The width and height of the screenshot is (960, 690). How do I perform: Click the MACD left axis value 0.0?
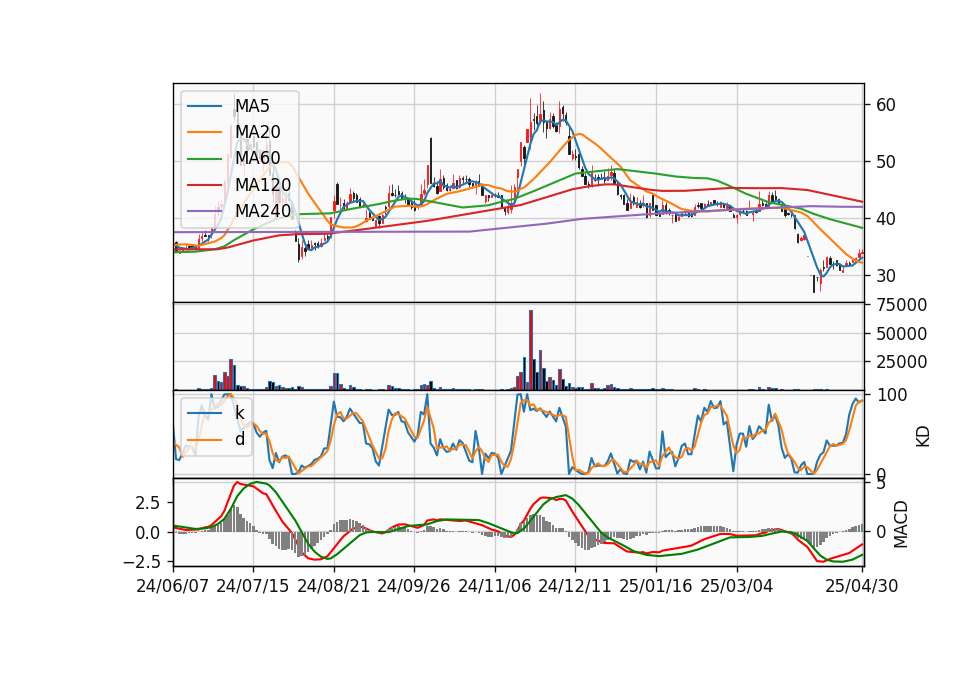pos(148,533)
